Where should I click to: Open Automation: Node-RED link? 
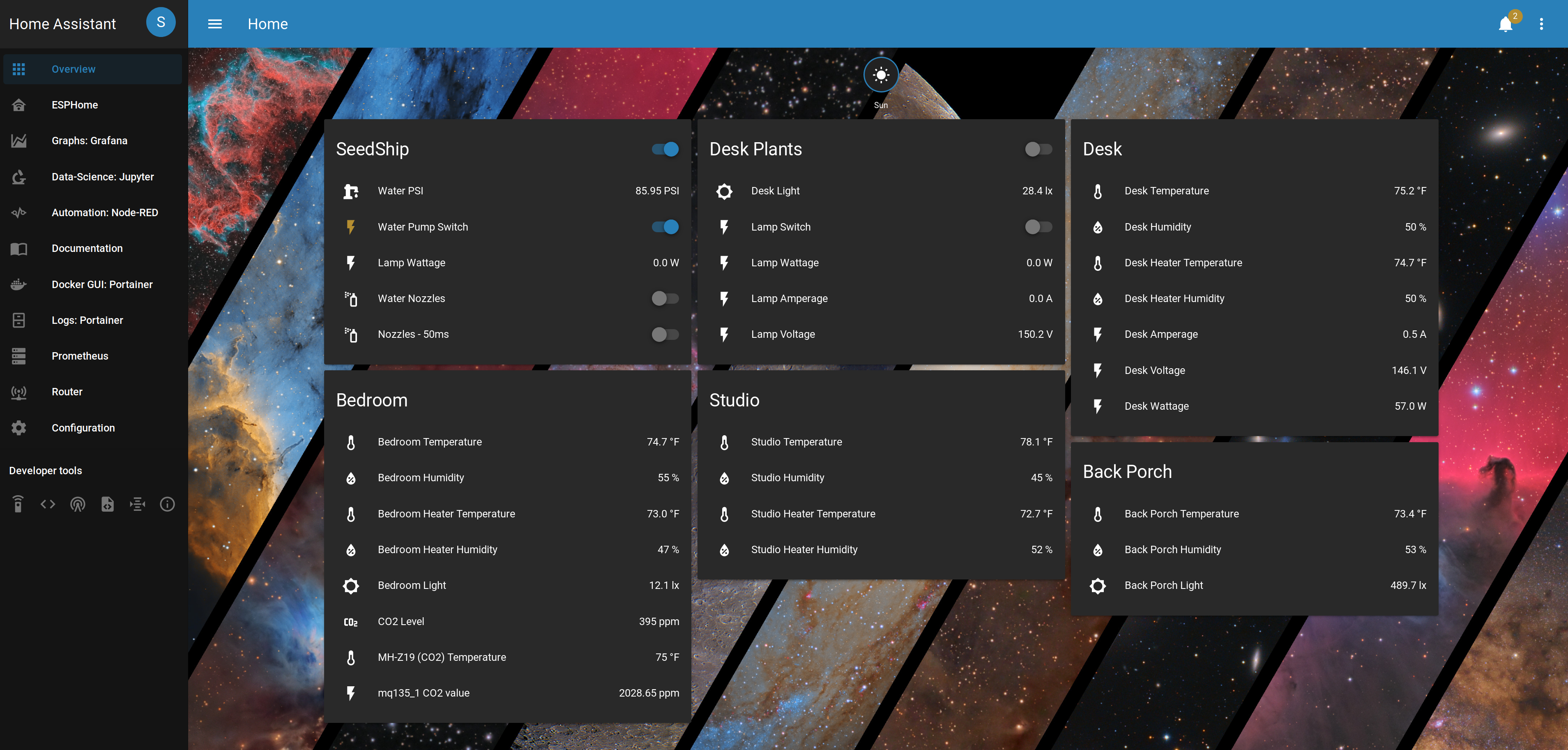105,212
